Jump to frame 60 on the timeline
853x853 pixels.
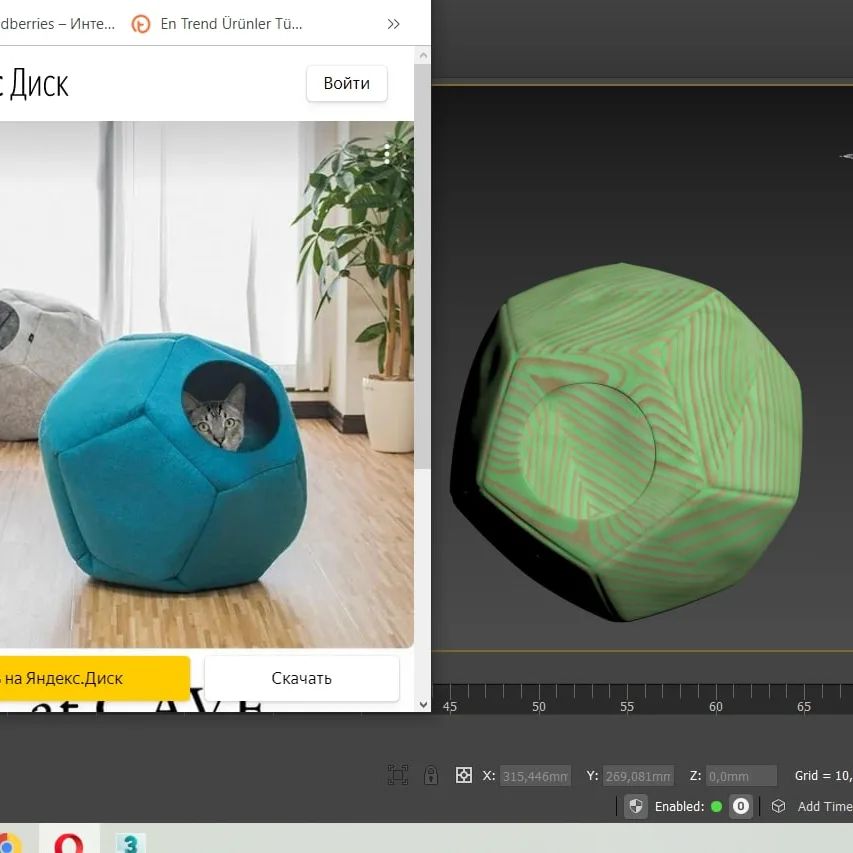(715, 706)
